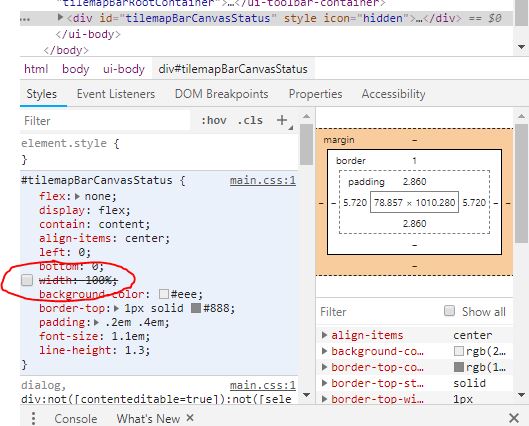Click the closing body tag
Screen dimensions: 529x426
pyautogui.click(x=66, y=51)
